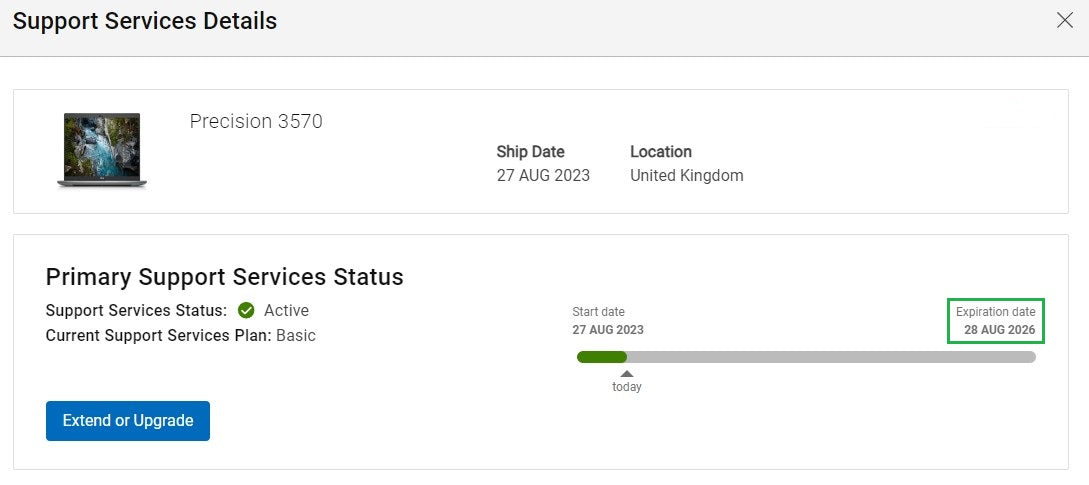The width and height of the screenshot is (1089, 485).
Task: Click the Basic support plan text
Action: 296,336
